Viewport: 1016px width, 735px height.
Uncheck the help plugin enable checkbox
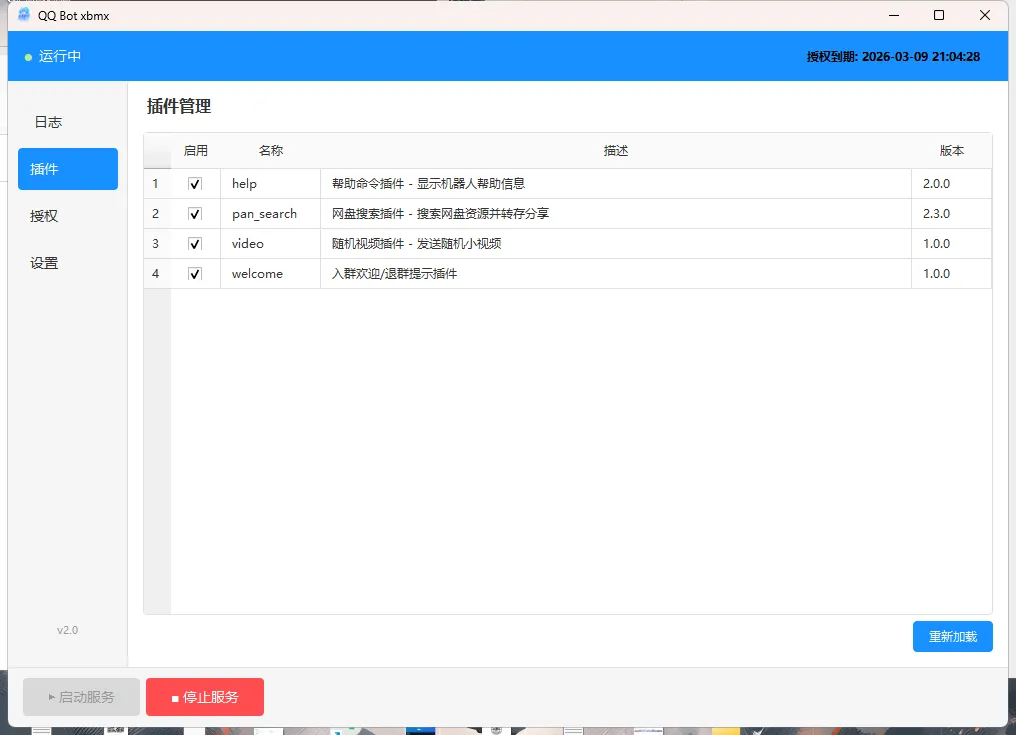196,183
